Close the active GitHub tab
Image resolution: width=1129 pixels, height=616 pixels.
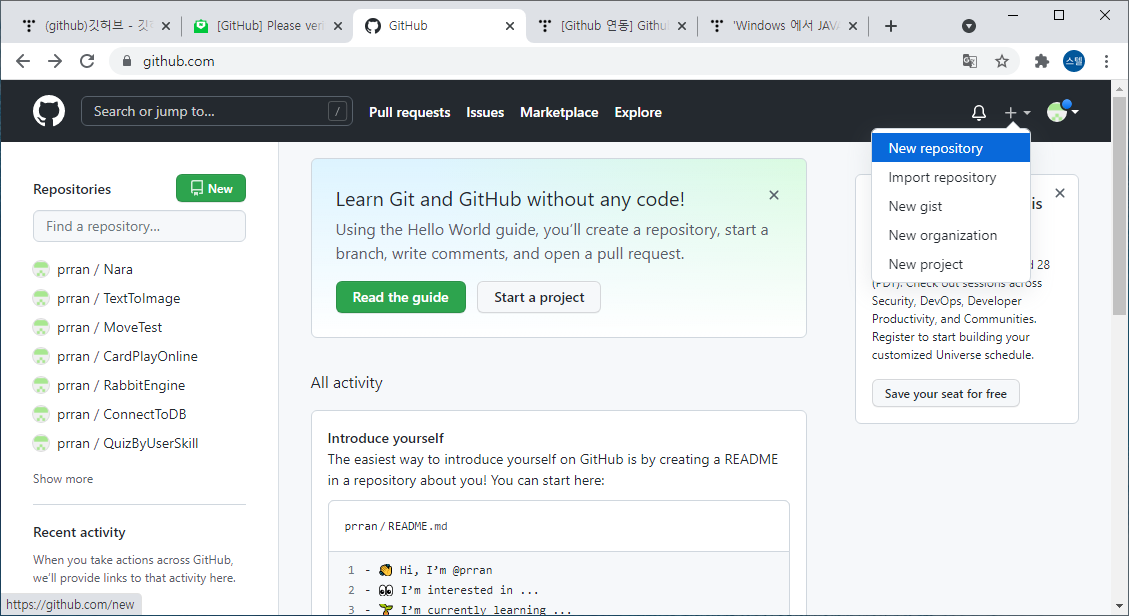click(x=510, y=26)
